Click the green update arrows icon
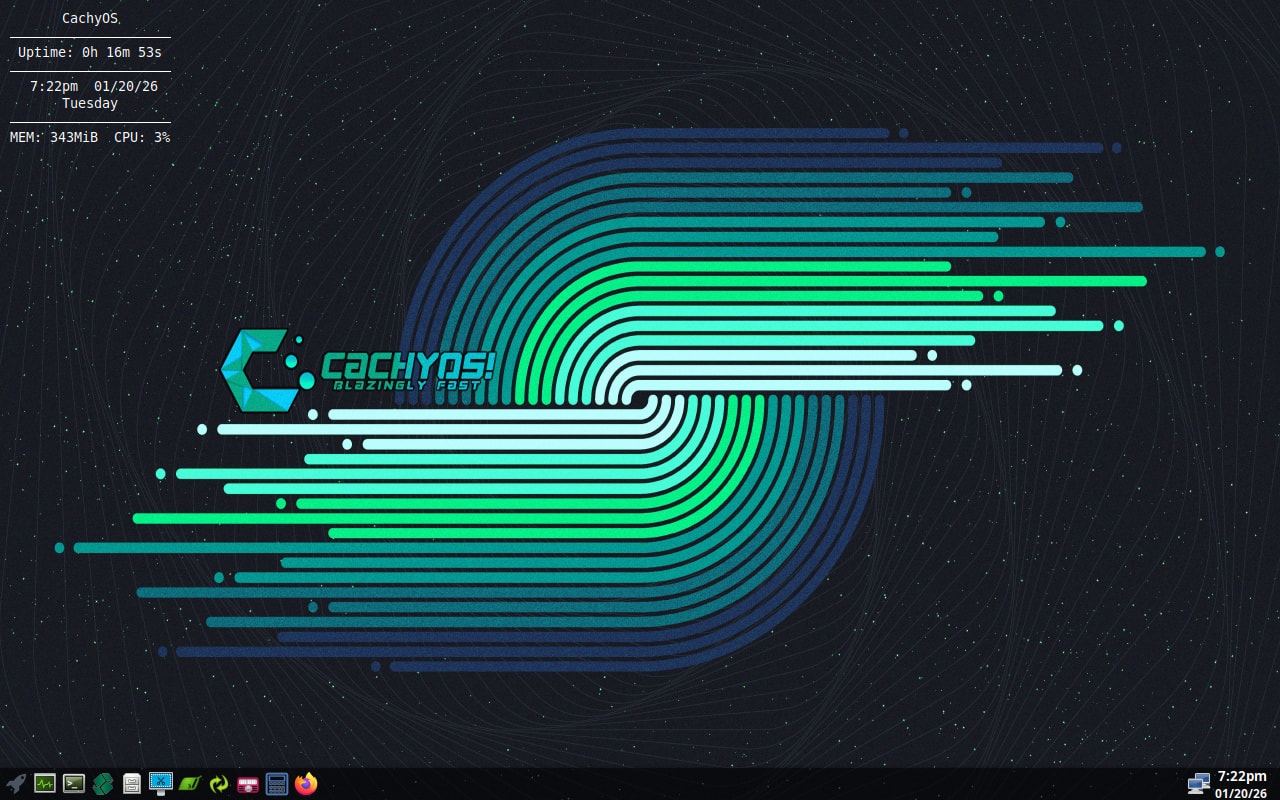Image resolution: width=1280 pixels, height=800 pixels. tap(219, 784)
